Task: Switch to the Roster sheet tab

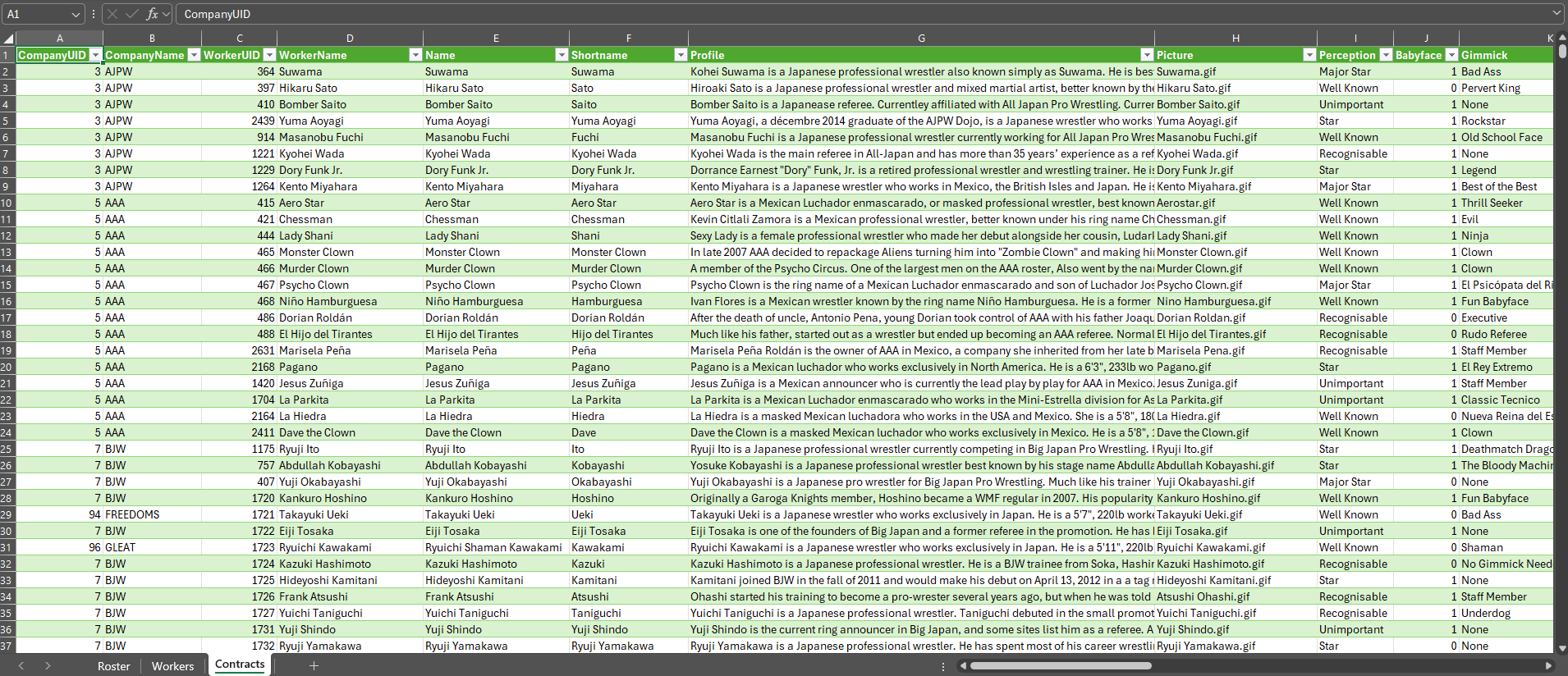Action: tap(113, 665)
